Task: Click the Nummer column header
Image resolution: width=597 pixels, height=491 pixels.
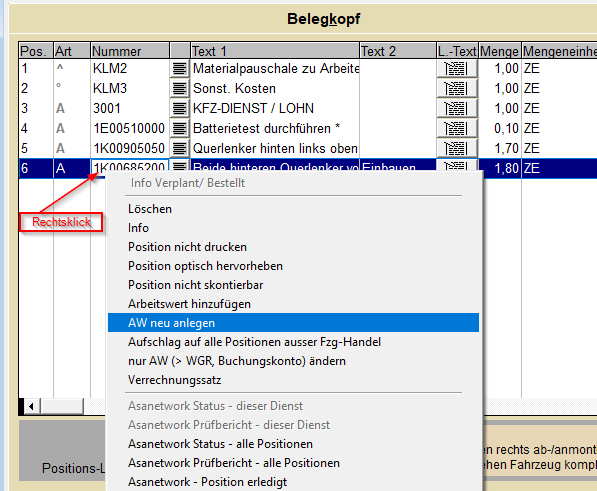Action: click(130, 51)
